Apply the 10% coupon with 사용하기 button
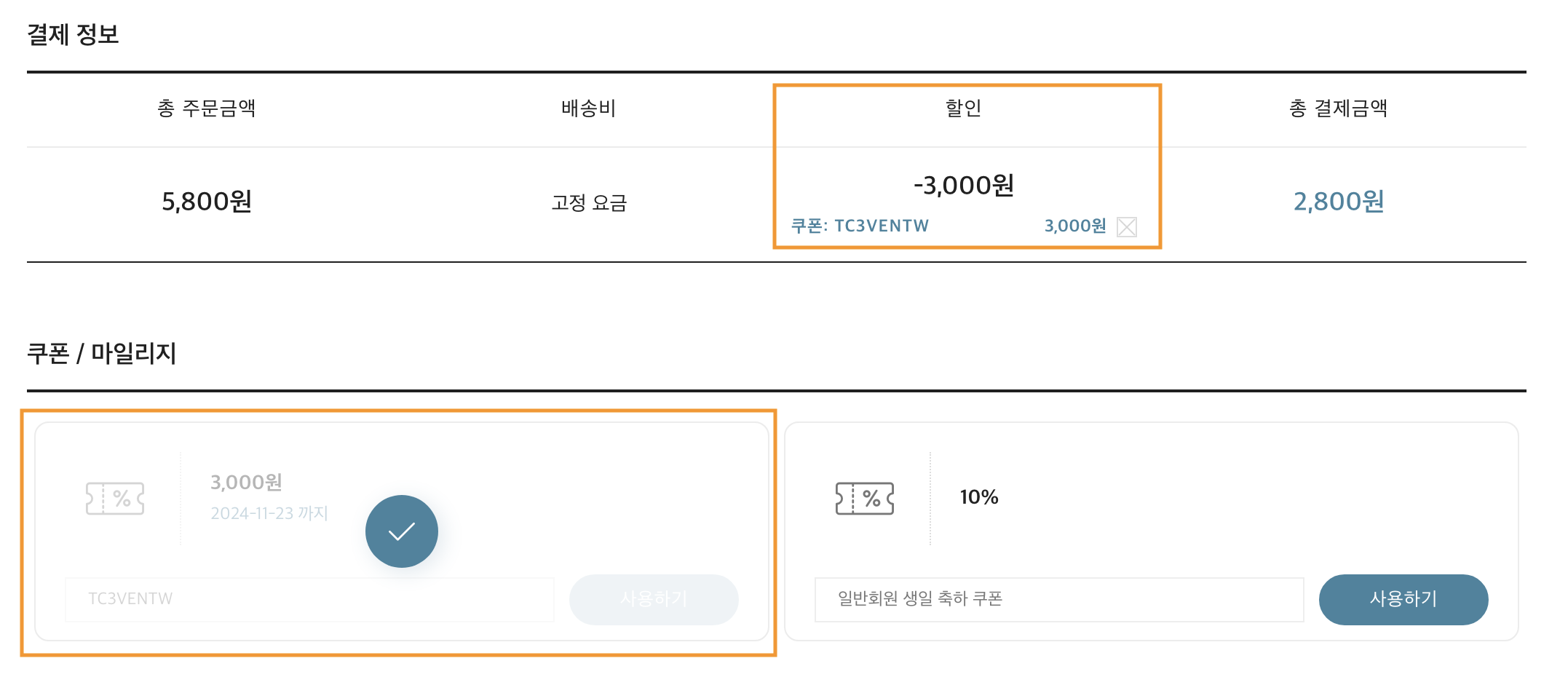Image resolution: width=1568 pixels, height=693 pixels. coord(1403,599)
